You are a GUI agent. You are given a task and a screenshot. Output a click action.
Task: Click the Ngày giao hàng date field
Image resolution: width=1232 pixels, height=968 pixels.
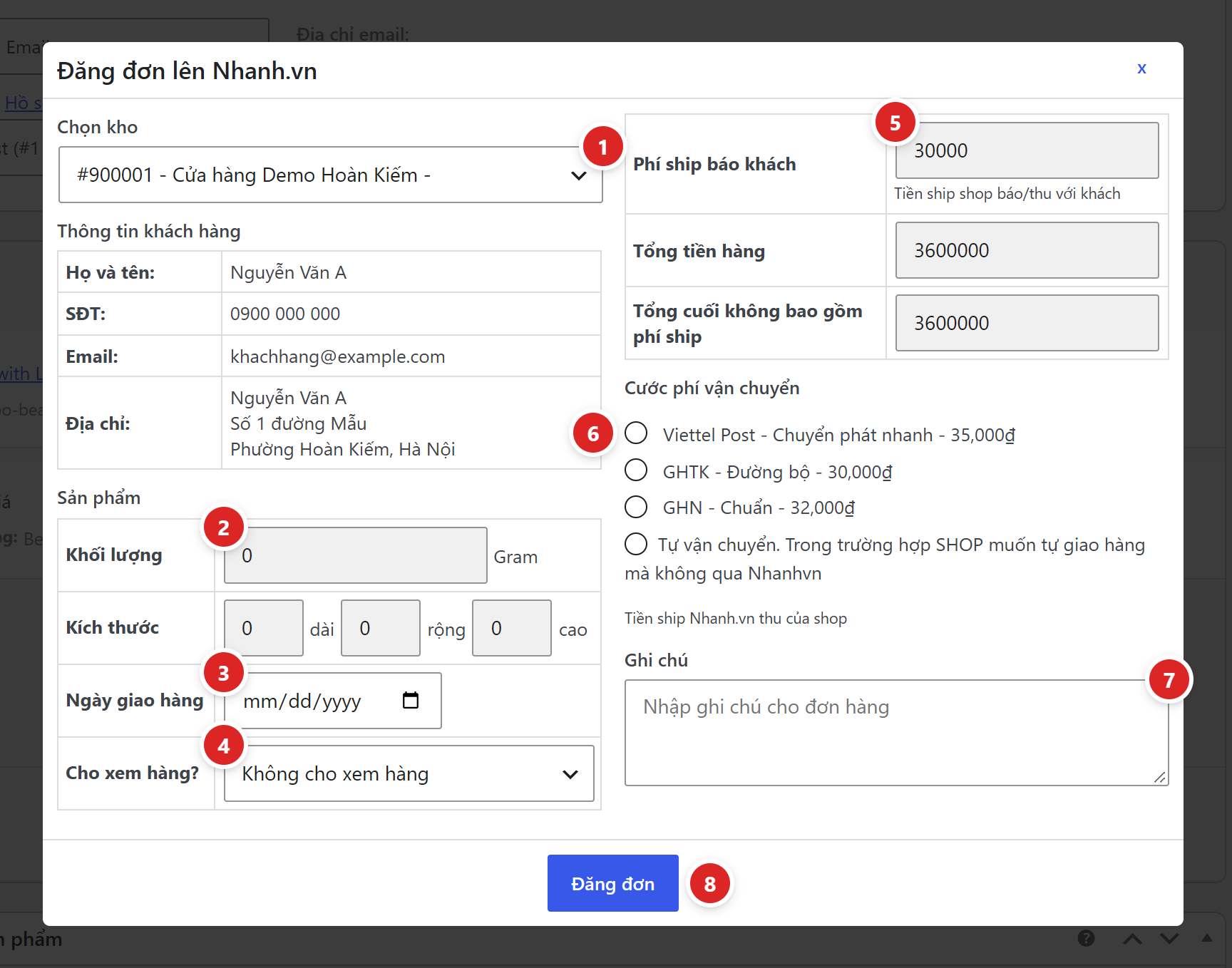[333, 701]
